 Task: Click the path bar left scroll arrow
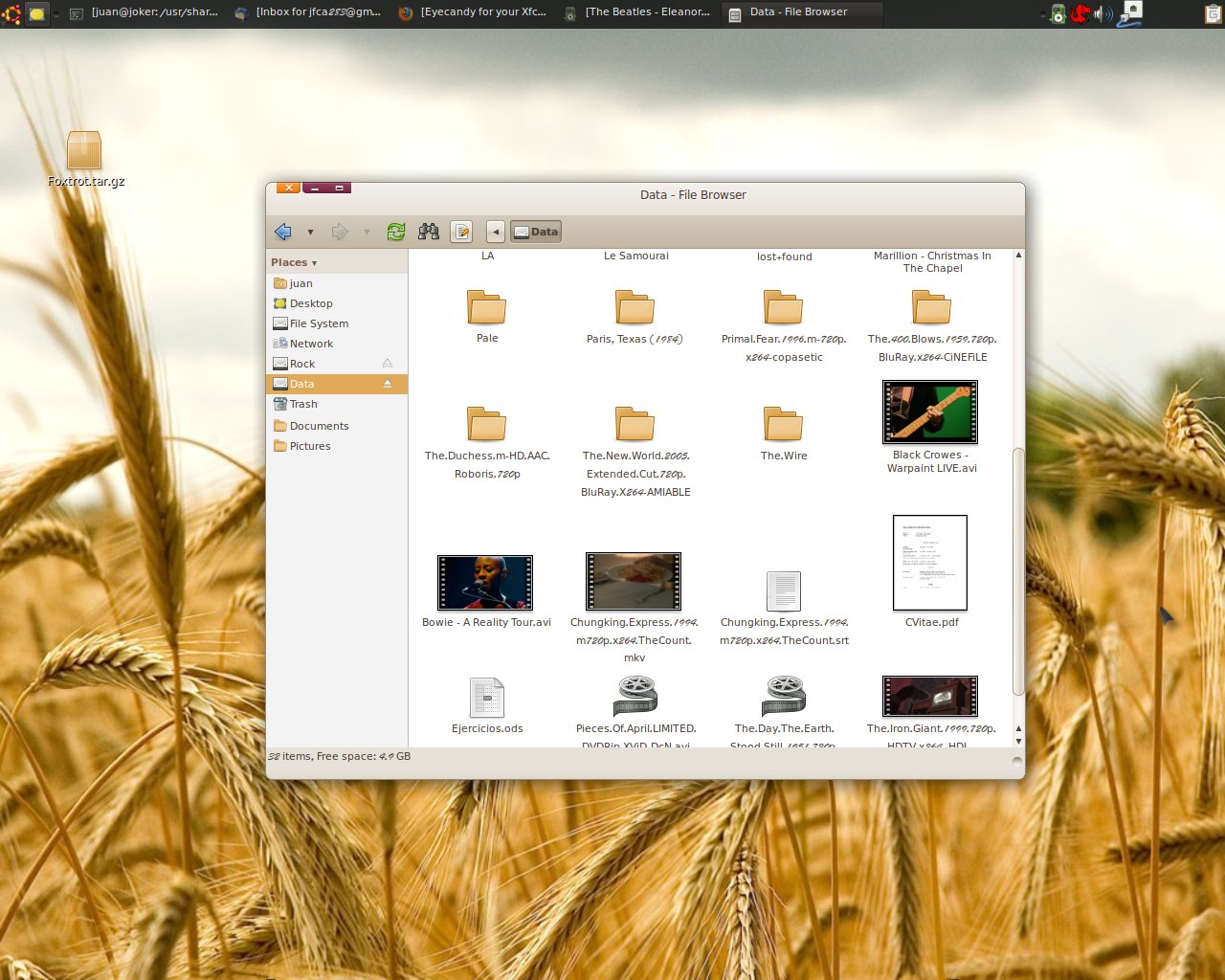[496, 232]
